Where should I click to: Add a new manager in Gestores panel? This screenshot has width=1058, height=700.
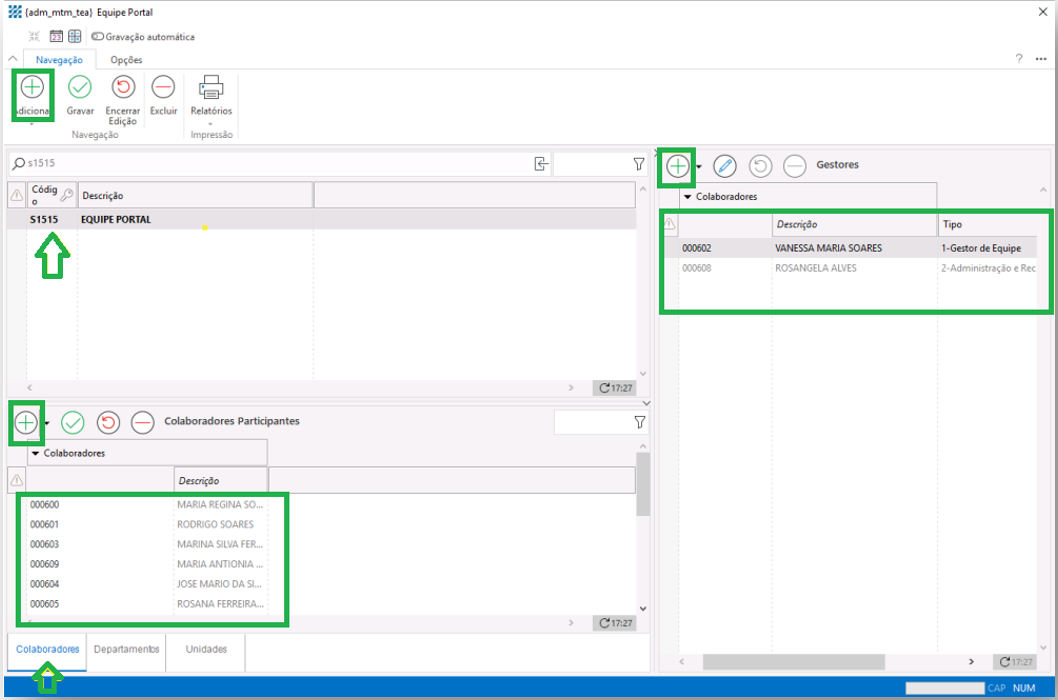[x=678, y=166]
